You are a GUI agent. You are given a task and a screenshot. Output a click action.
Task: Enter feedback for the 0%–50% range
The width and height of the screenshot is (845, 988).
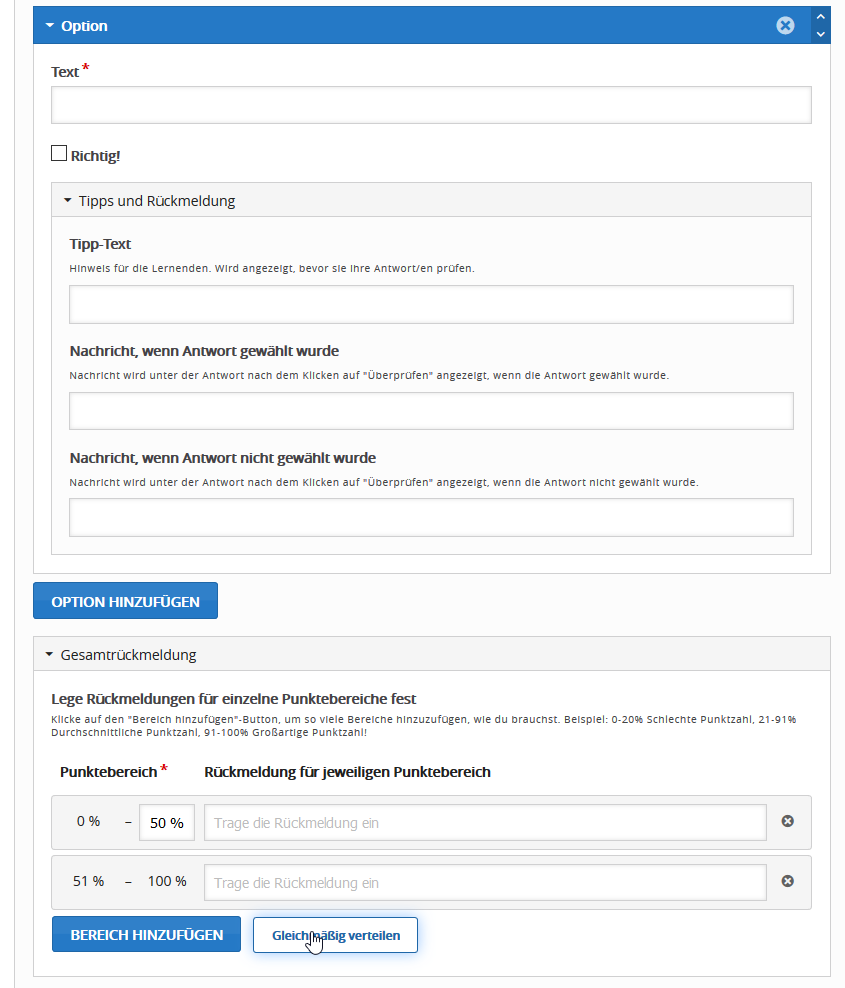pyautogui.click(x=485, y=823)
